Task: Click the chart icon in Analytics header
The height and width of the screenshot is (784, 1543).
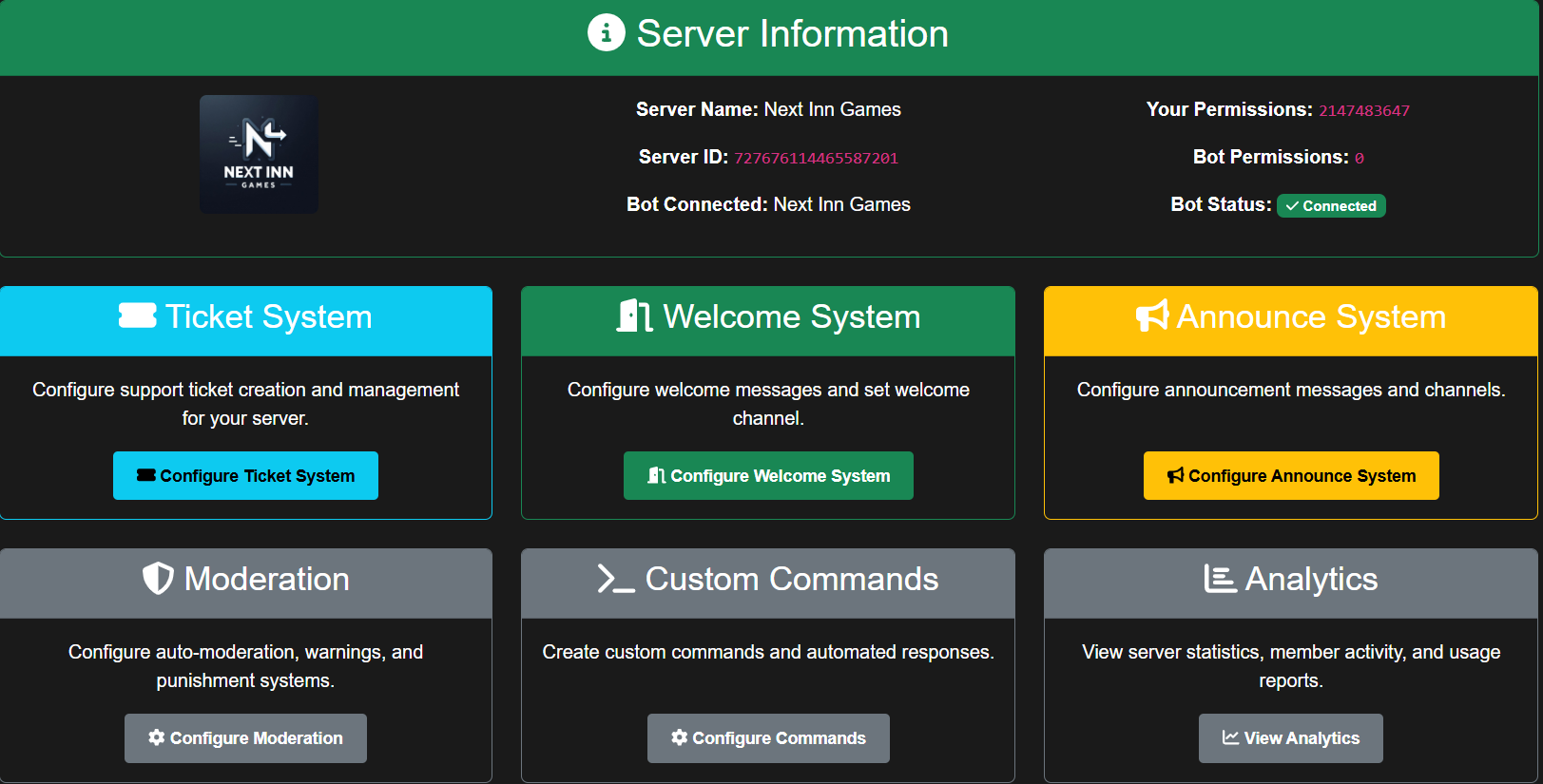Action: pos(1220,579)
